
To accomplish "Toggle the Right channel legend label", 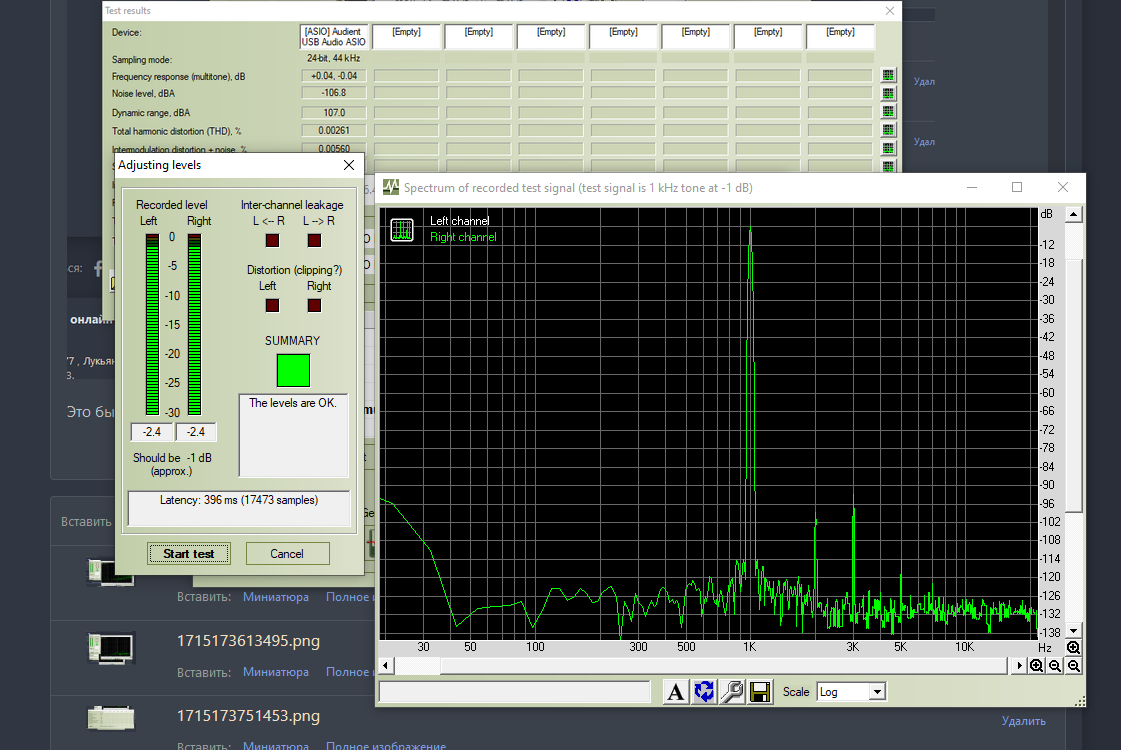I will [462, 237].
